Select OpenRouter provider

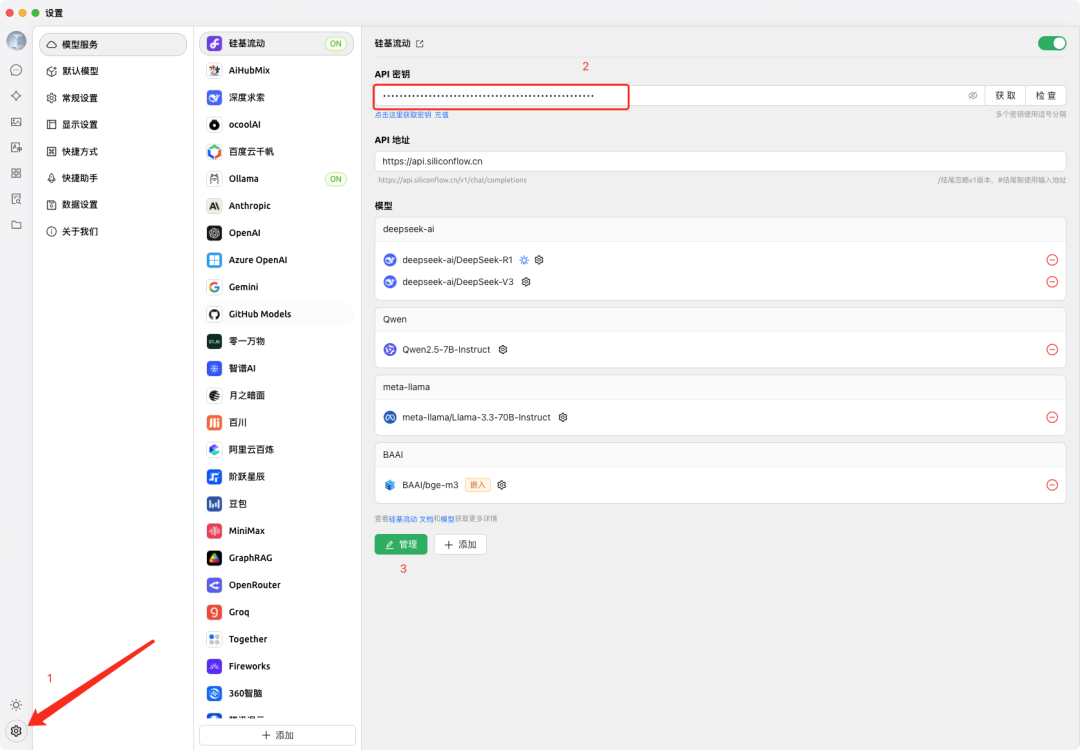pyautogui.click(x=276, y=585)
